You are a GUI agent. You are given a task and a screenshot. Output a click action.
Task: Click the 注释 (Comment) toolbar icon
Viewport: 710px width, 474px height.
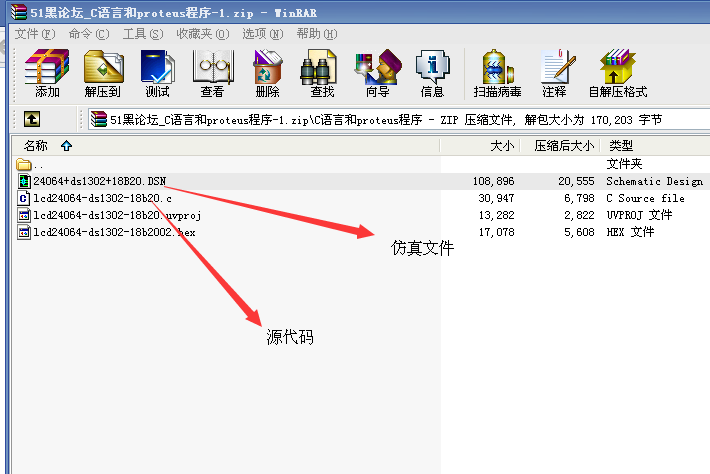[x=557, y=67]
